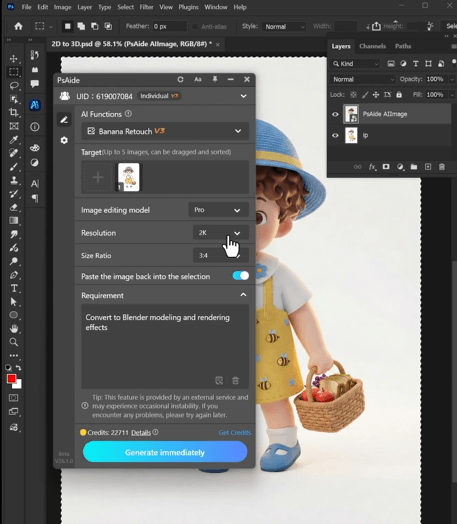Select the Pen tool
The height and width of the screenshot is (524, 457).
(14, 275)
